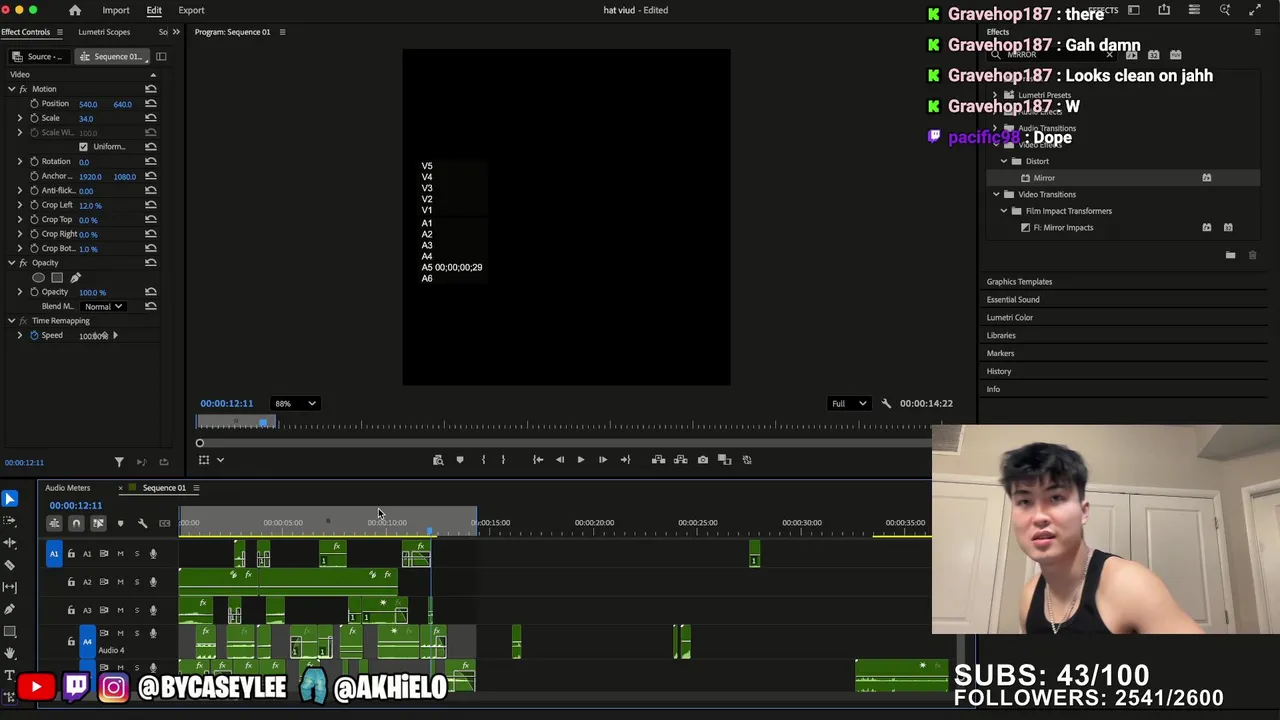Viewport: 1280px width, 720px height.
Task: Select the Razor tool
Action: 10,564
